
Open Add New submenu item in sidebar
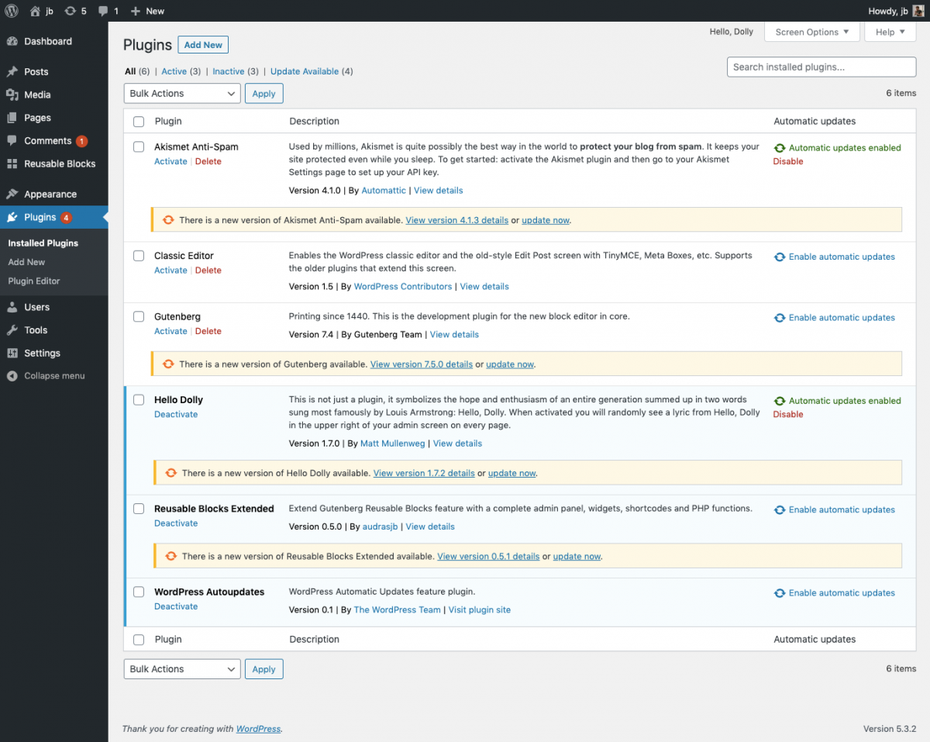[x=27, y=262]
